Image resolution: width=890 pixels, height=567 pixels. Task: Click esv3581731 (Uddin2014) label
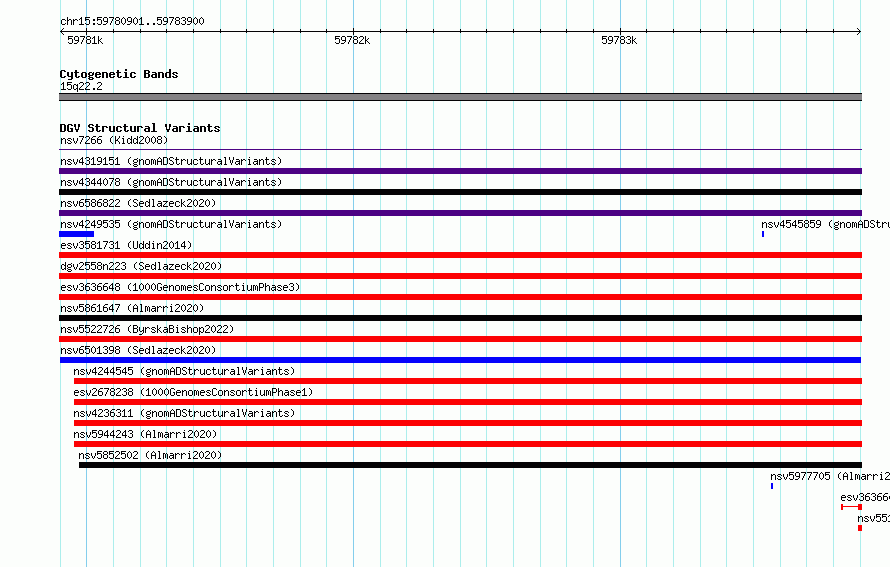point(126,245)
